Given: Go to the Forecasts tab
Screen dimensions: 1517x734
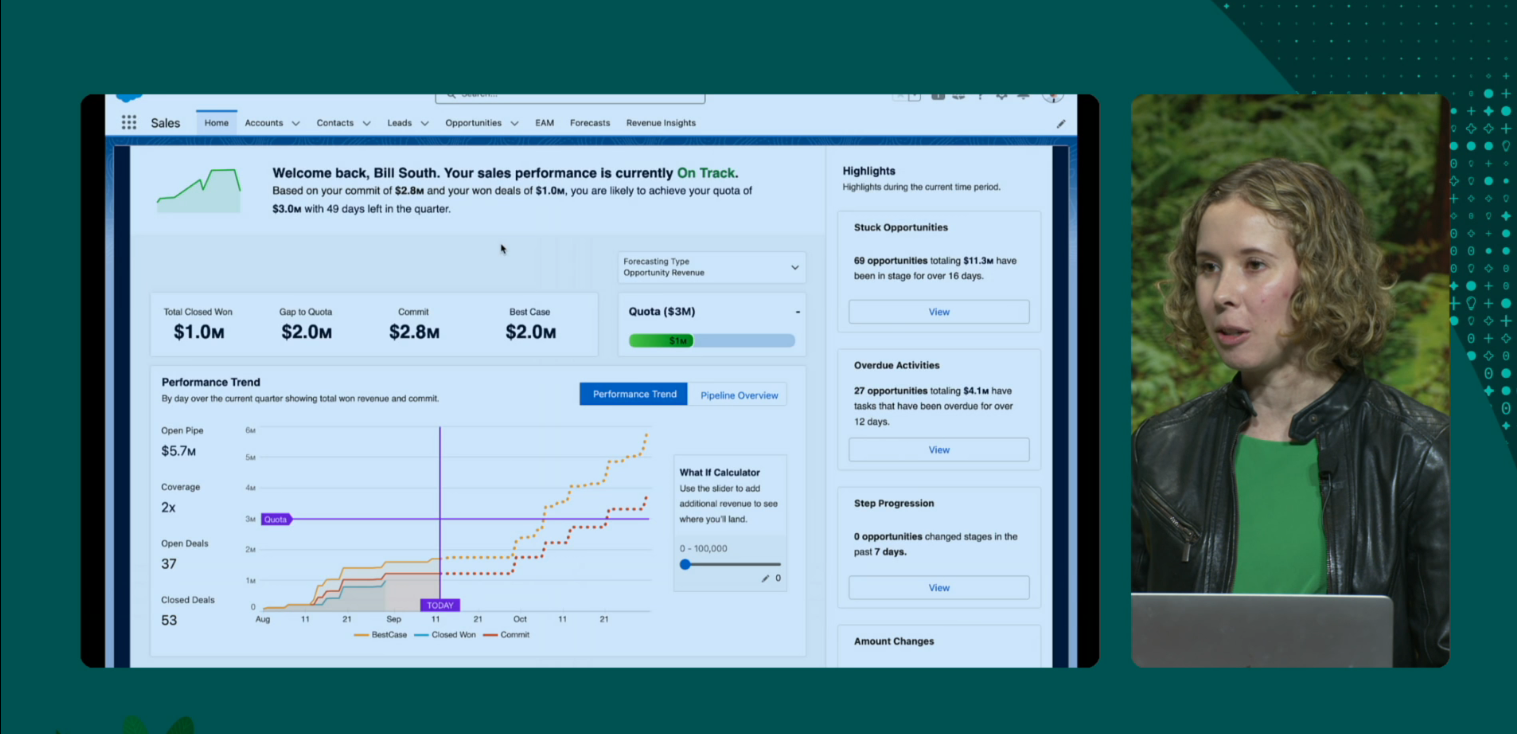Looking at the screenshot, I should click(x=590, y=123).
